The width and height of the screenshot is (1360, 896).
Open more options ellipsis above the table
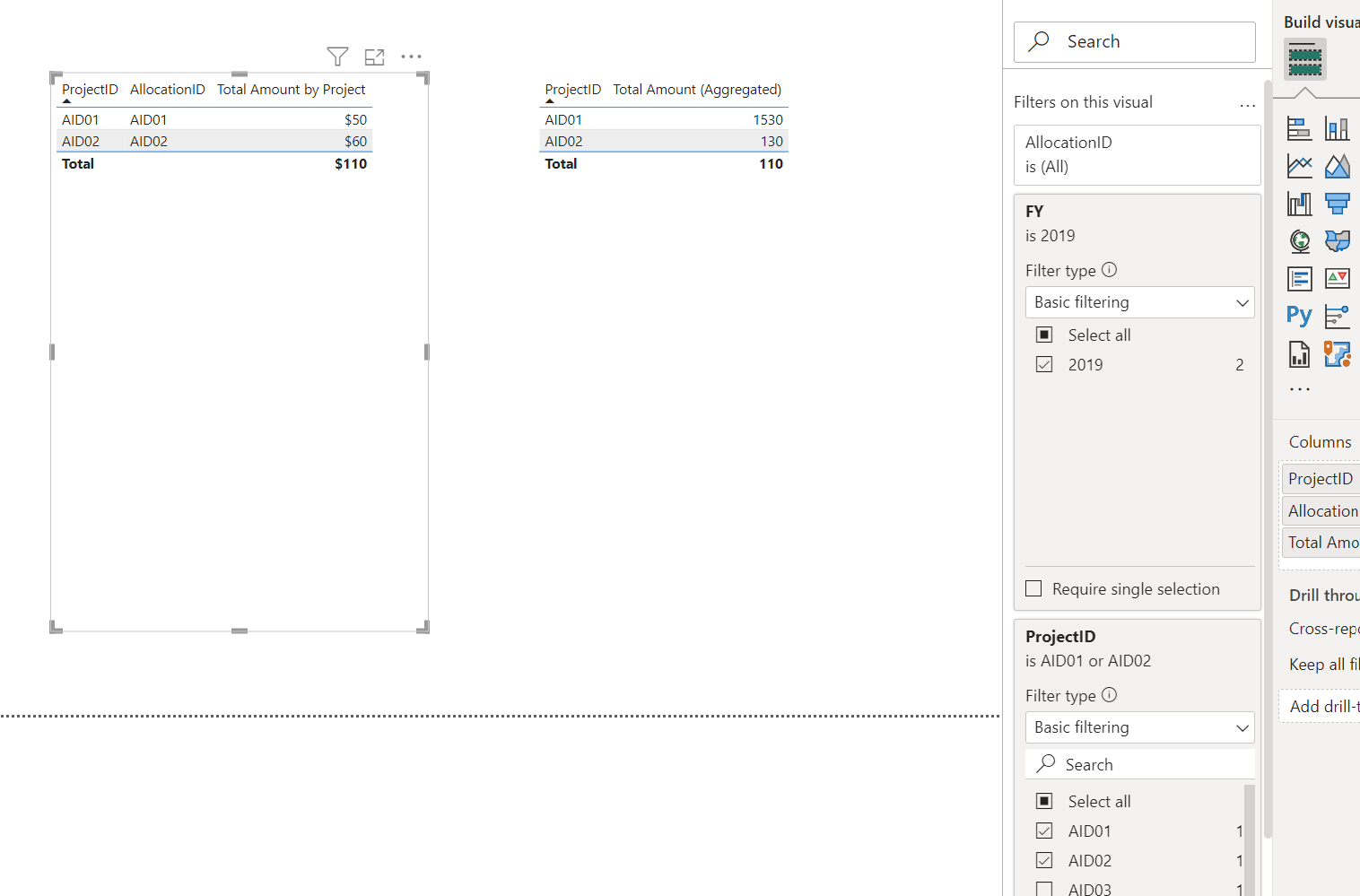[x=411, y=57]
